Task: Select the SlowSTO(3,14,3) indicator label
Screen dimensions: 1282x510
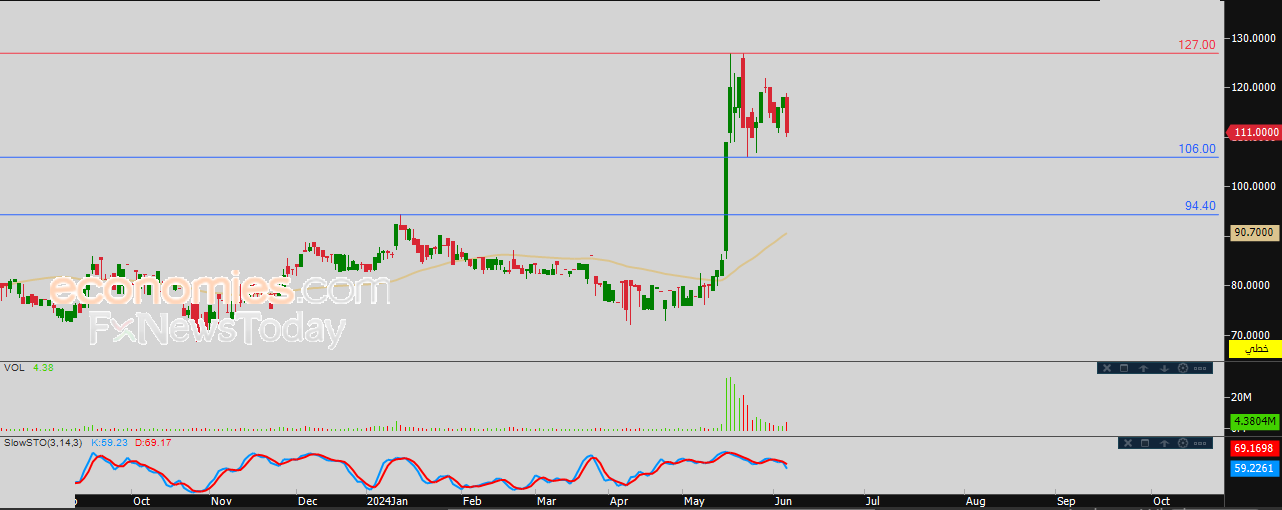Action: pos(42,441)
